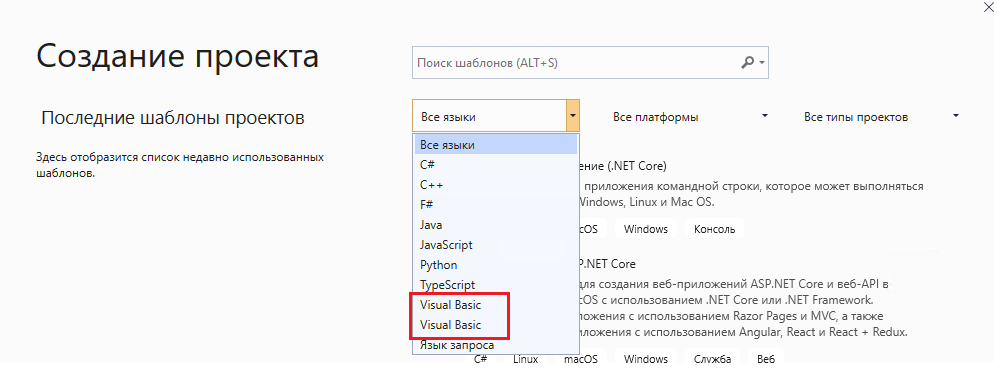Click the Последние шаблоны проектов label
The height and width of the screenshot is (378, 994).
click(x=173, y=117)
